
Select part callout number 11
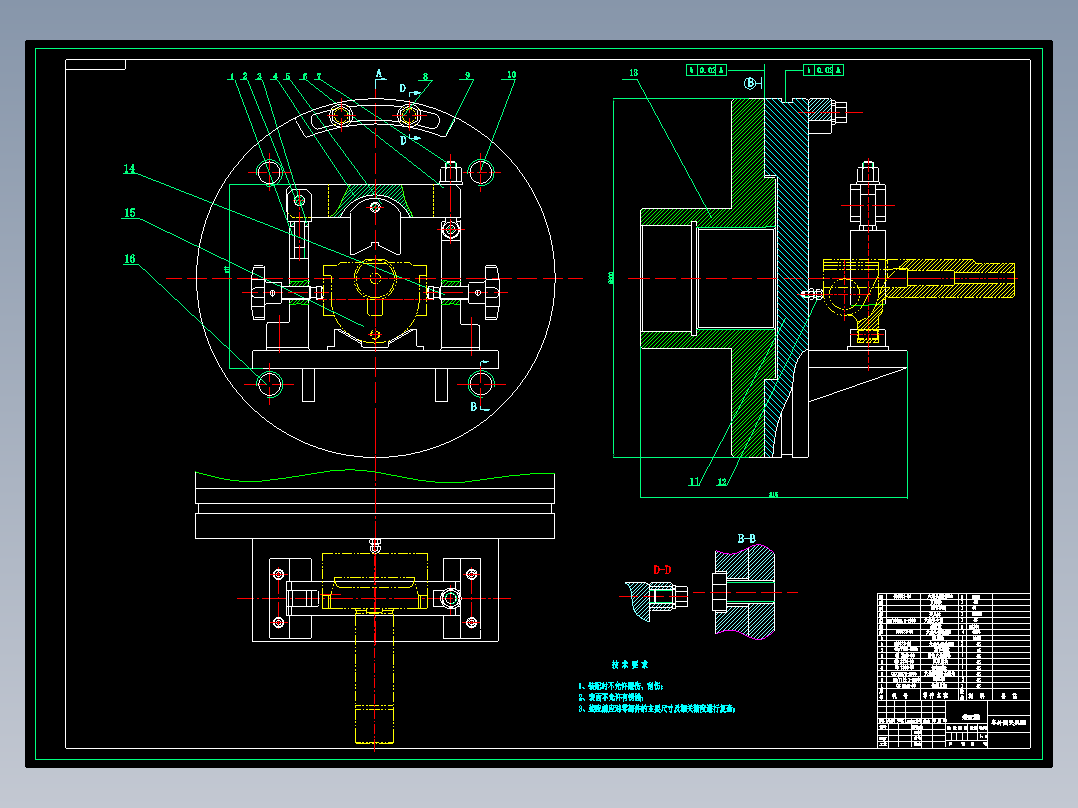point(694,481)
